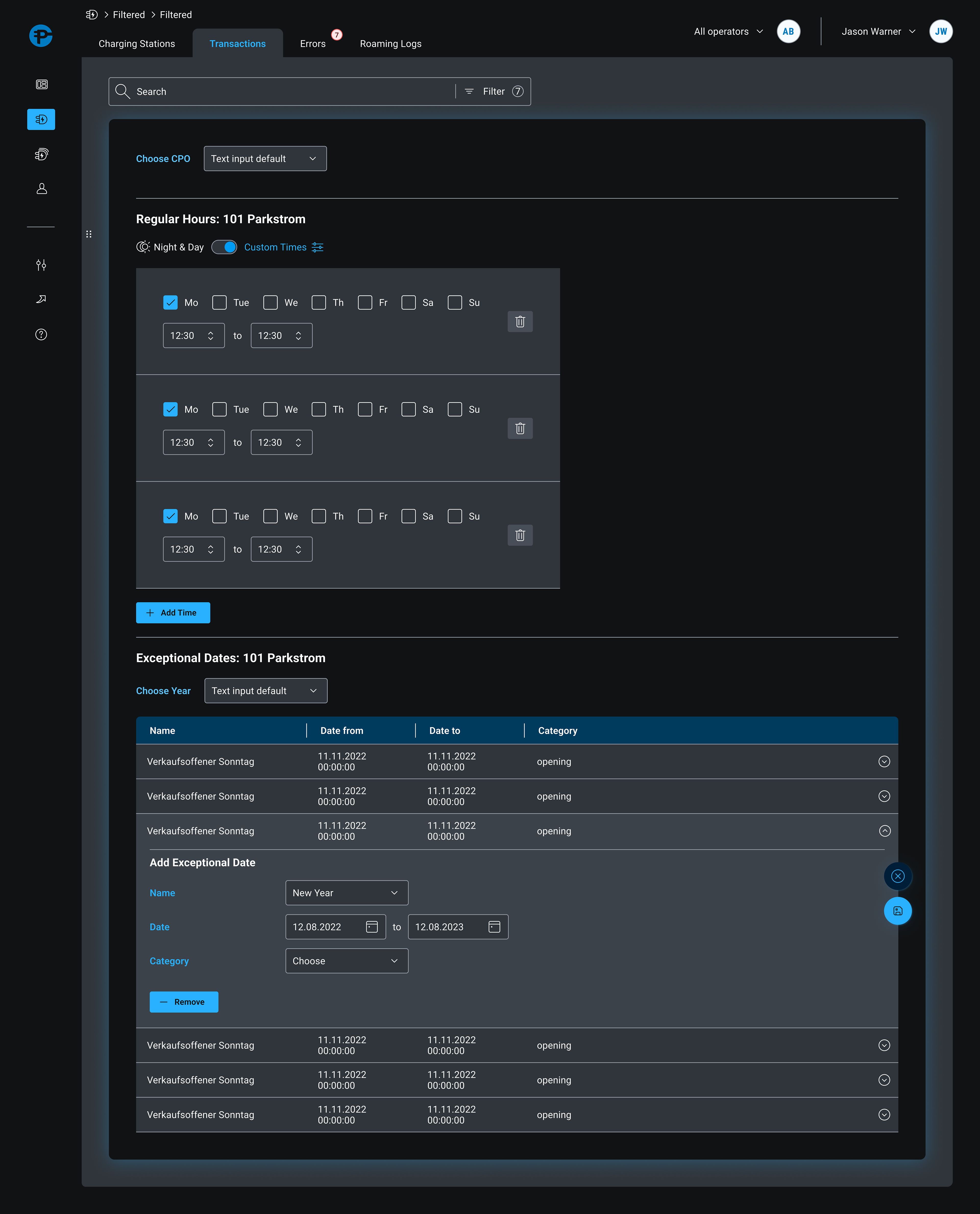Image resolution: width=980 pixels, height=1214 pixels.
Task: Open the help question mark icon
Action: (x=41, y=335)
